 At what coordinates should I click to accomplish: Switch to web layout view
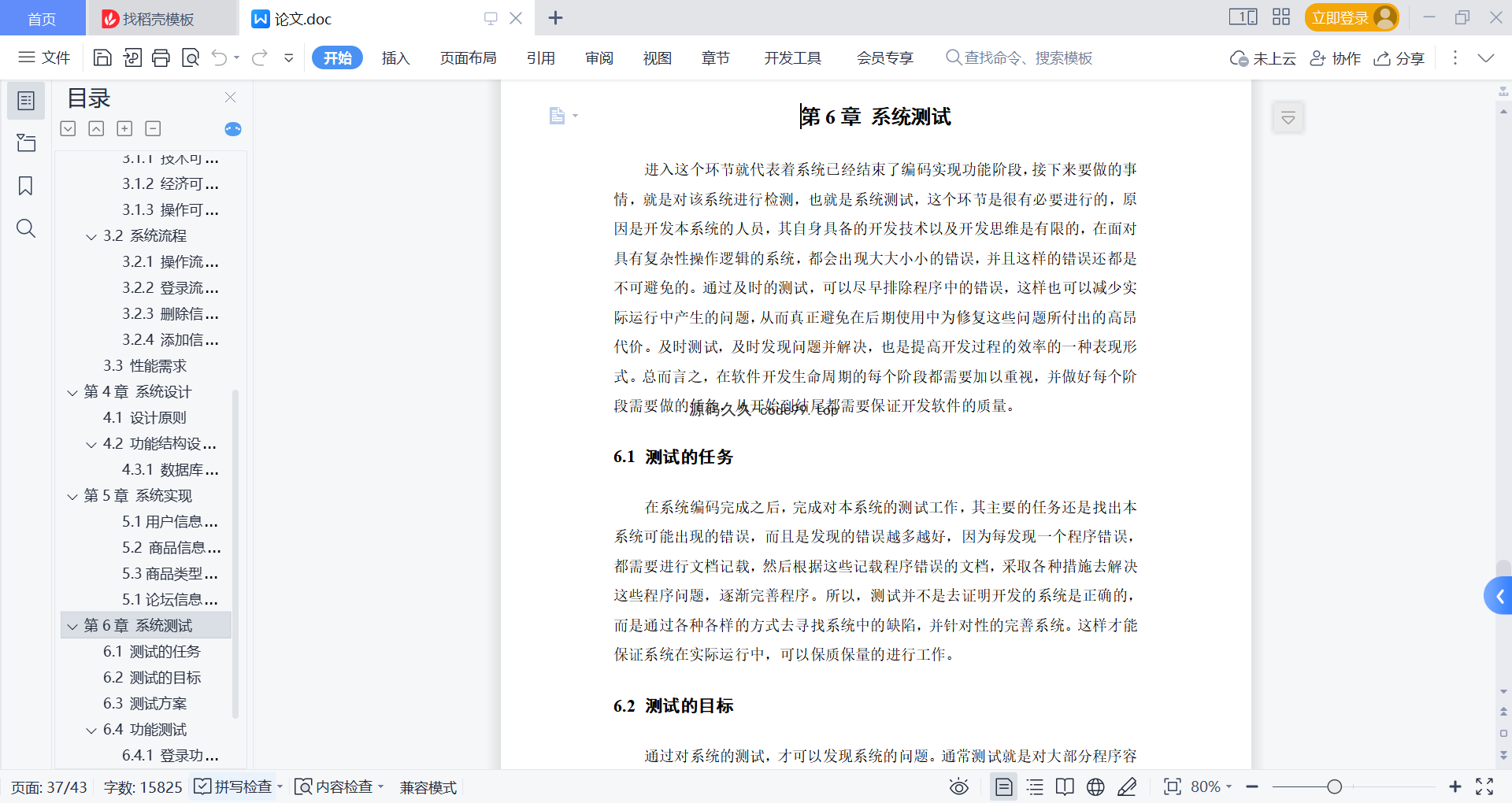pyautogui.click(x=1095, y=786)
